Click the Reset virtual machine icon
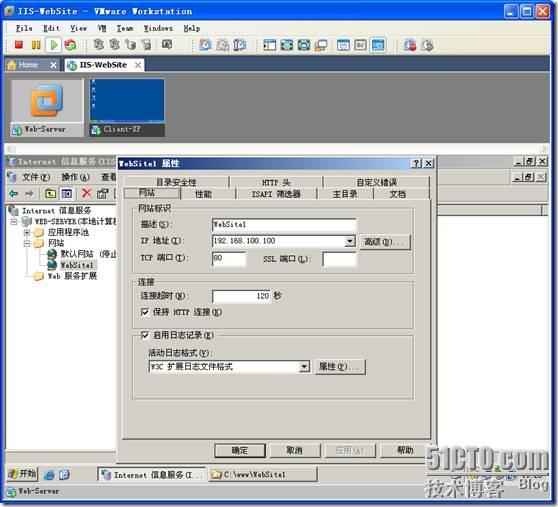Image resolution: width=558 pixels, height=507 pixels. click(70, 45)
